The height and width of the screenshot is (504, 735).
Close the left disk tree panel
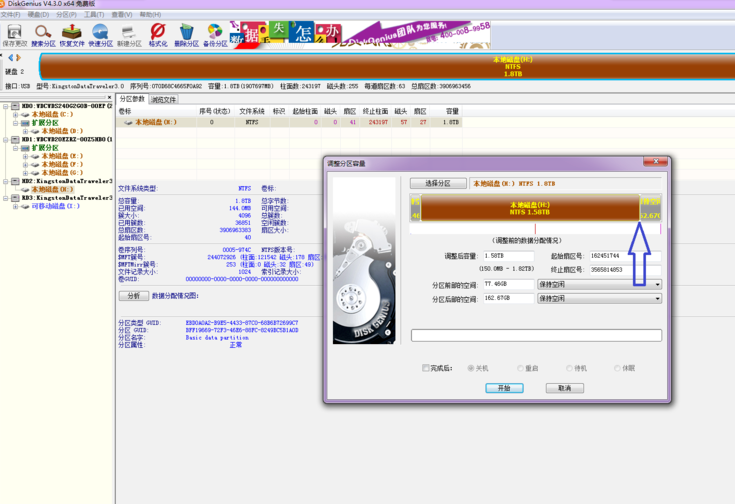click(109, 97)
